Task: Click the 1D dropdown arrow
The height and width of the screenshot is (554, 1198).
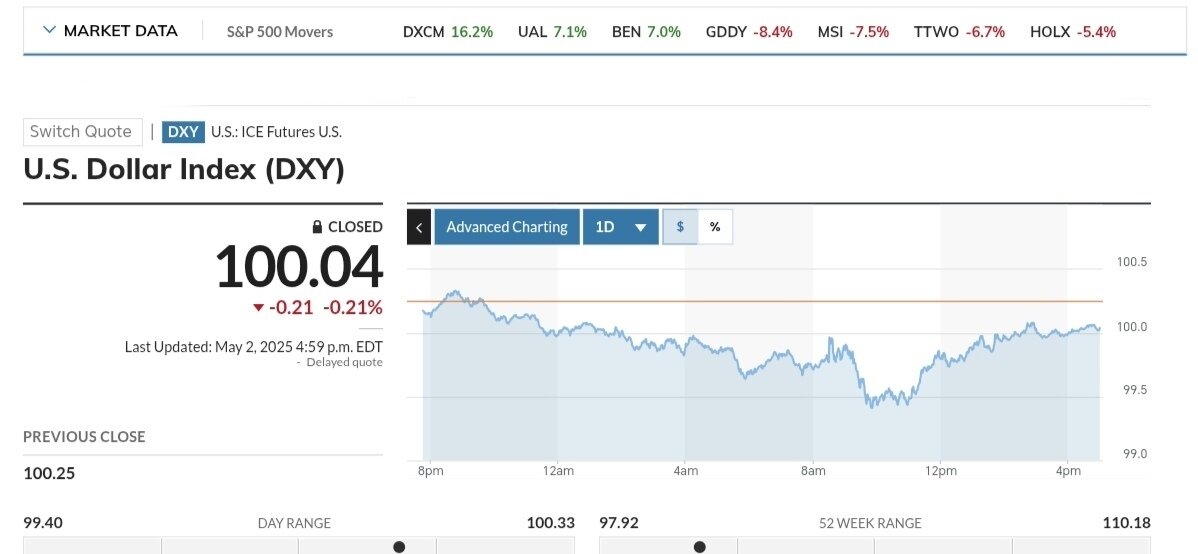Action: [x=641, y=228]
